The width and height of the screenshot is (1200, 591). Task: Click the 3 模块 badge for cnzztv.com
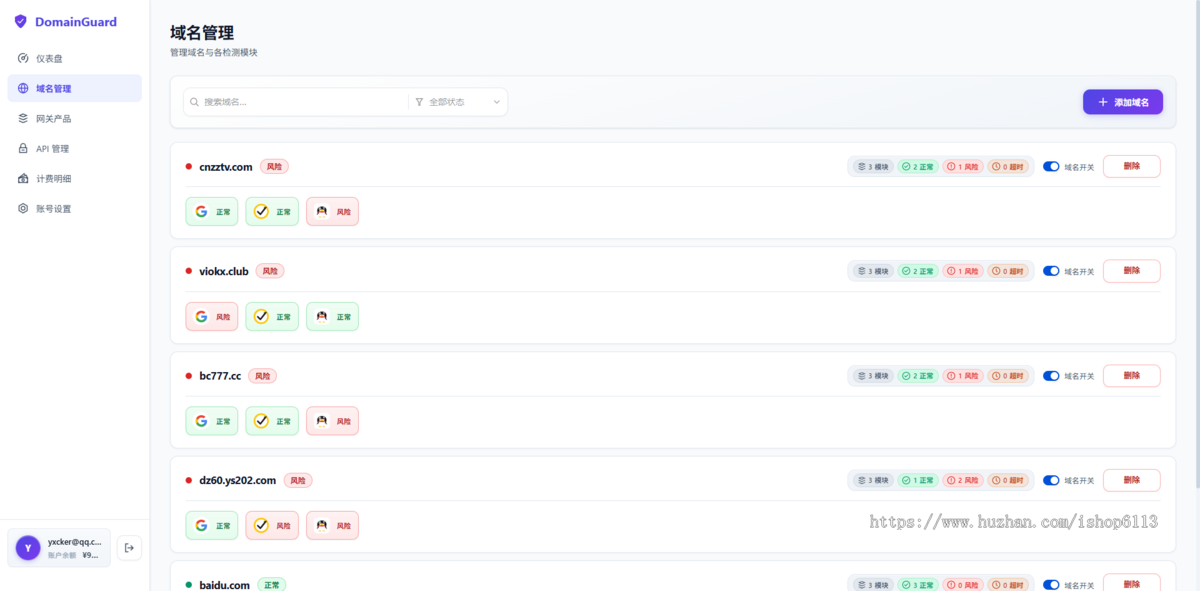pyautogui.click(x=873, y=167)
